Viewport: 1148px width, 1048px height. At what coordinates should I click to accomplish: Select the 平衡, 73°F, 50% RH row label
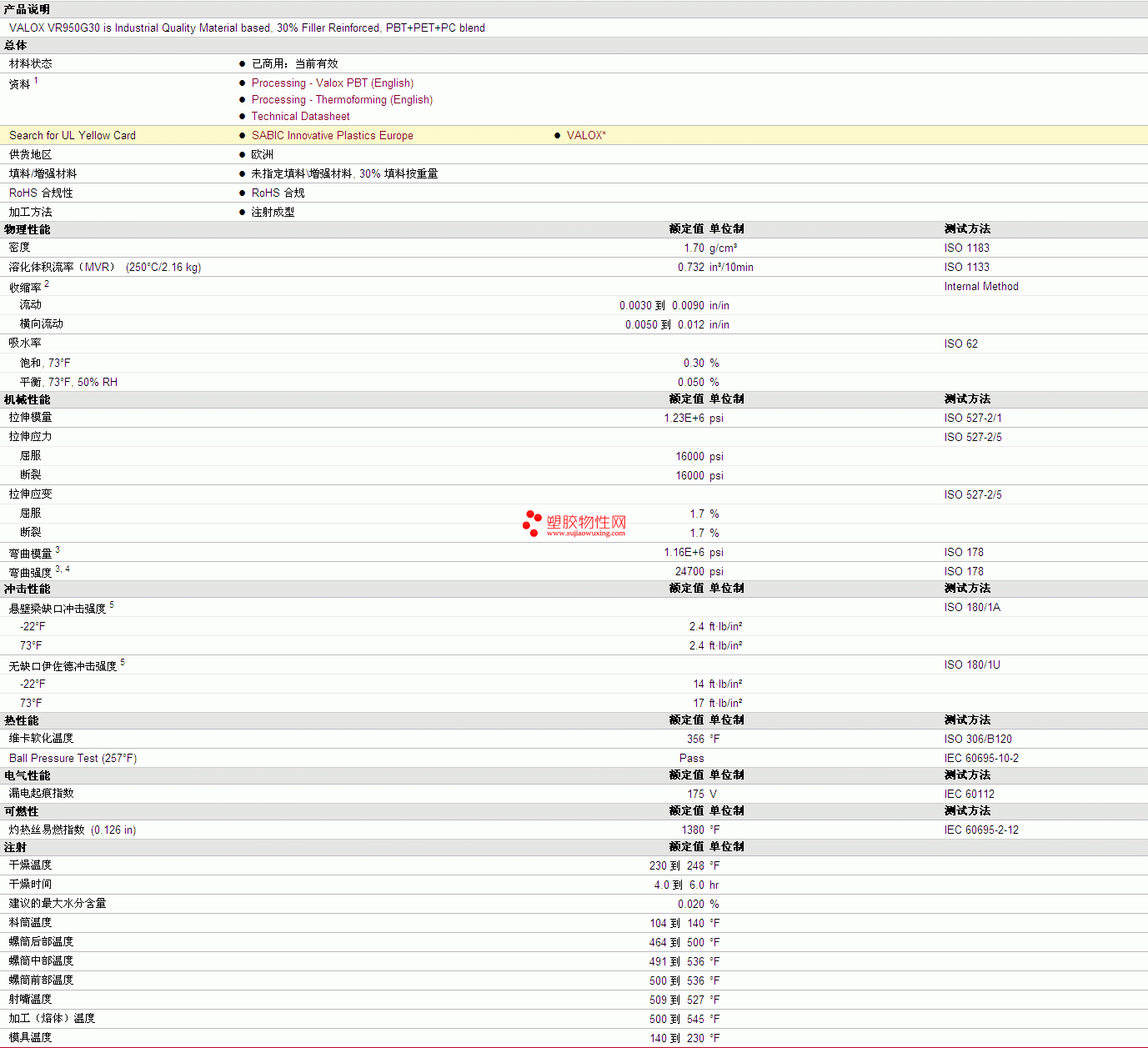tap(68, 383)
